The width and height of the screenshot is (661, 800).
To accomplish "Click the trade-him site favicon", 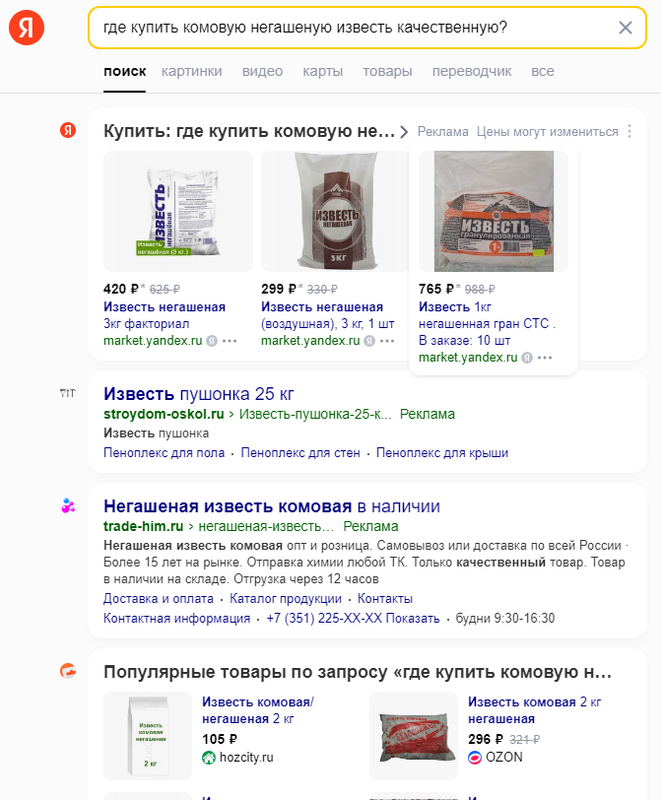I will coord(68,506).
